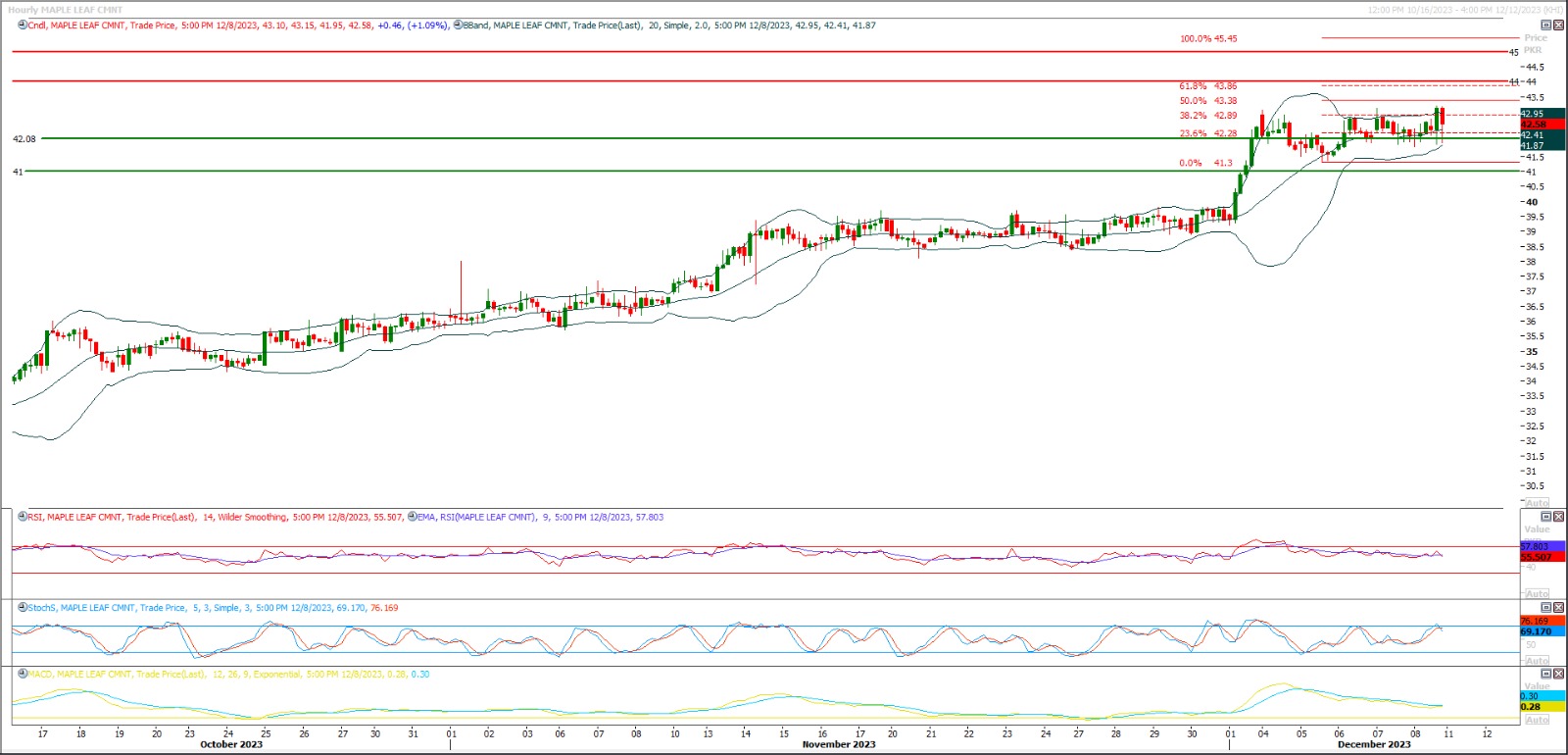Click the clock icon beside Cndl legend

point(23,25)
